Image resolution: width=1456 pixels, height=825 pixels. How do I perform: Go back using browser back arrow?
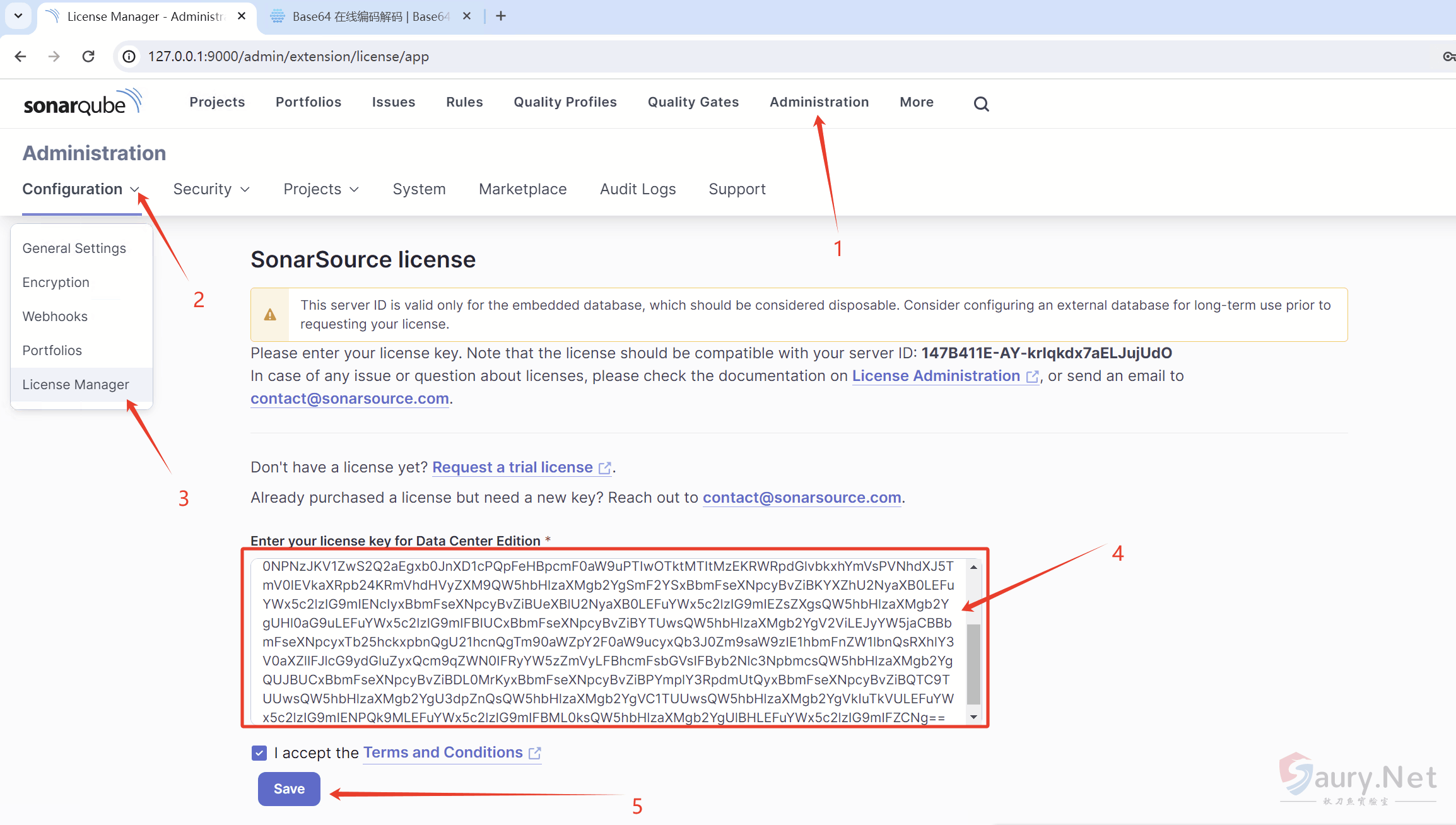(x=20, y=57)
